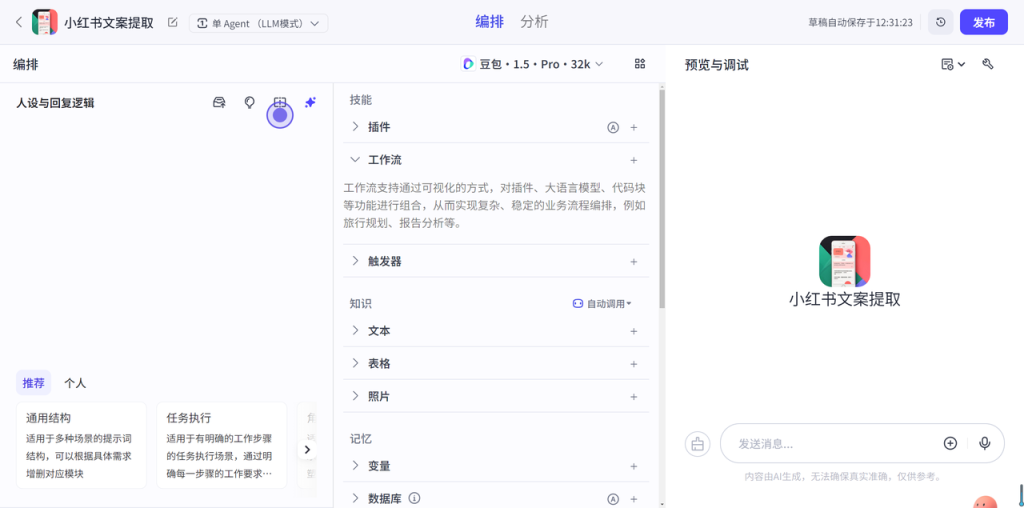Open the prompt library box icon
The height and width of the screenshot is (508, 1024).
(219, 103)
